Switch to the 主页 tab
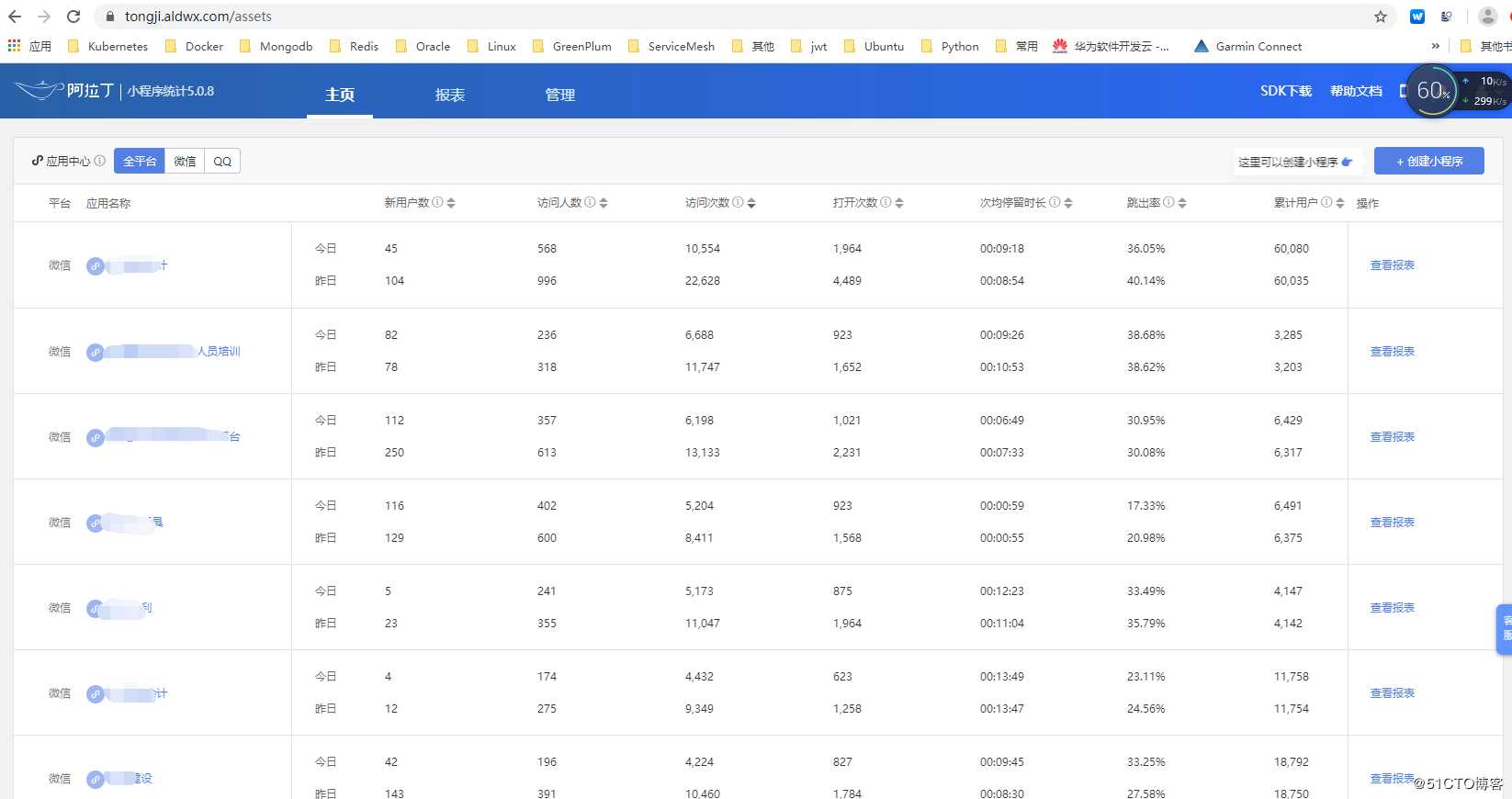This screenshot has width=1512, height=799. [340, 95]
